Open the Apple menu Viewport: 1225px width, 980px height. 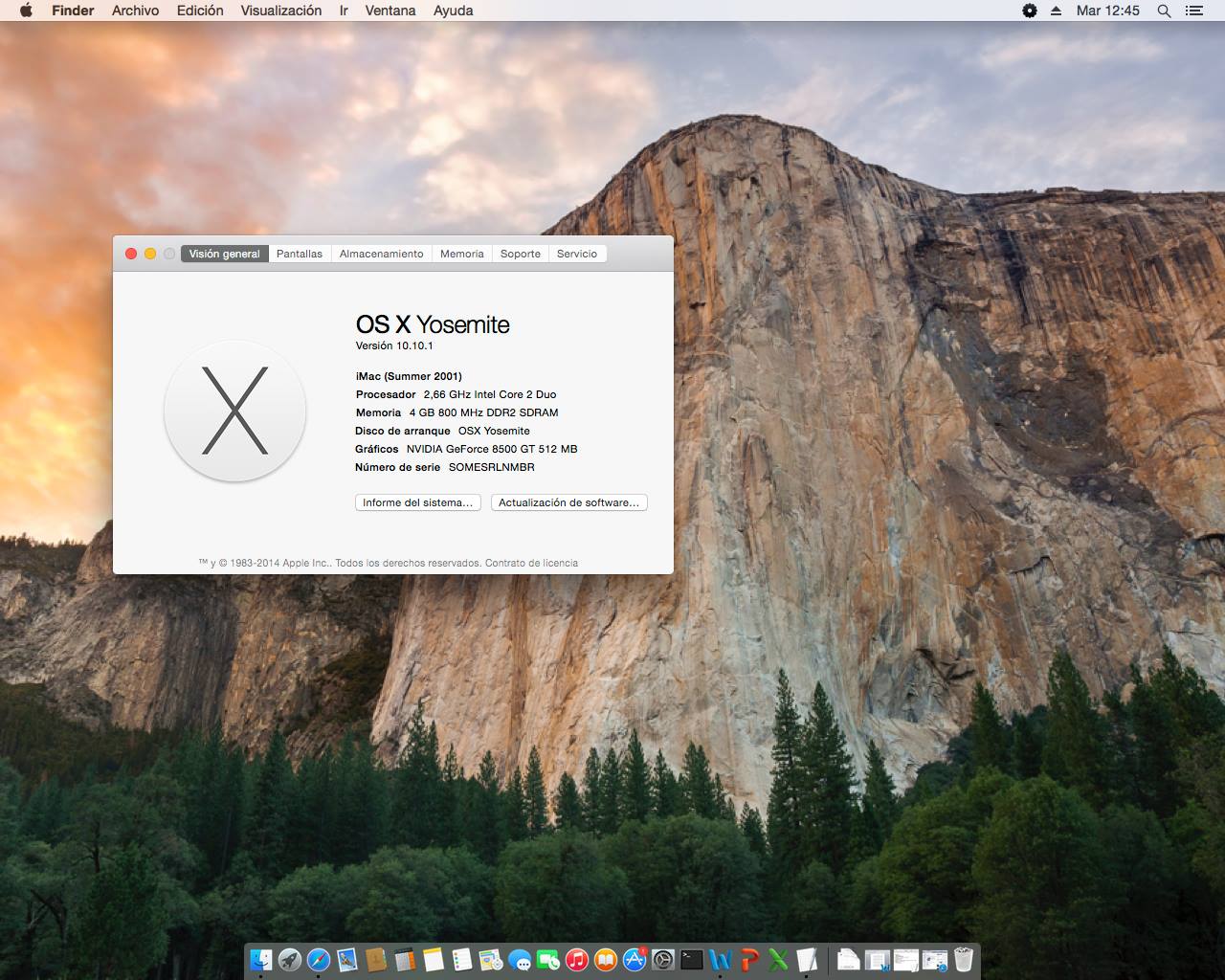(26, 11)
